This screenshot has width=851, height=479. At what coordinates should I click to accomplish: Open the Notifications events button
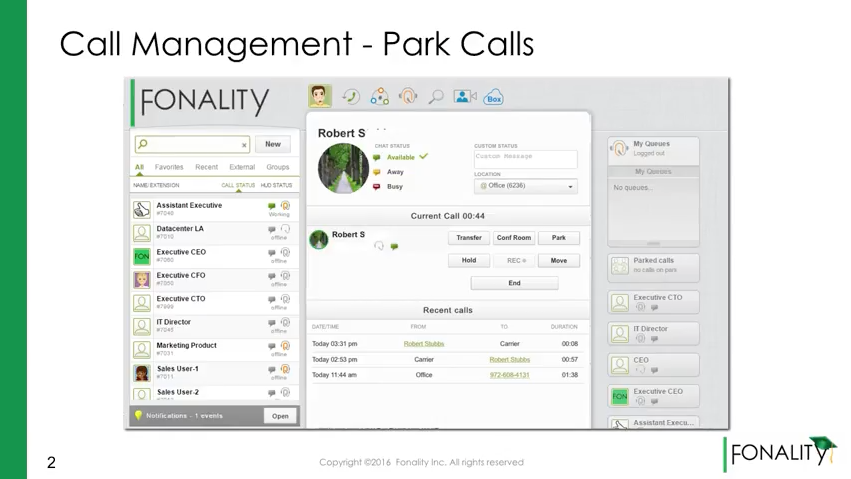[280, 416]
